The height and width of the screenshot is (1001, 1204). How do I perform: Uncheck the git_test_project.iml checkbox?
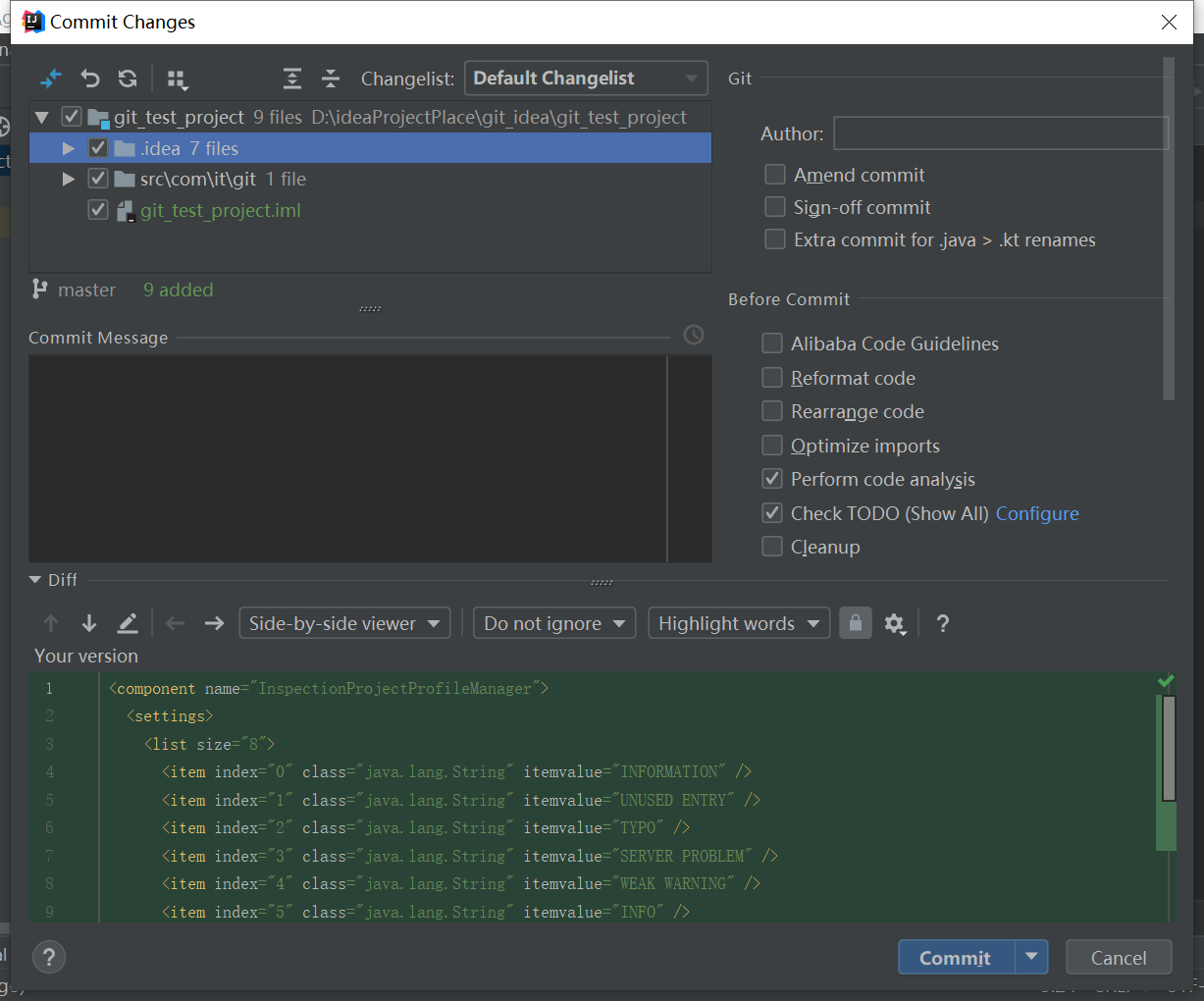98,209
